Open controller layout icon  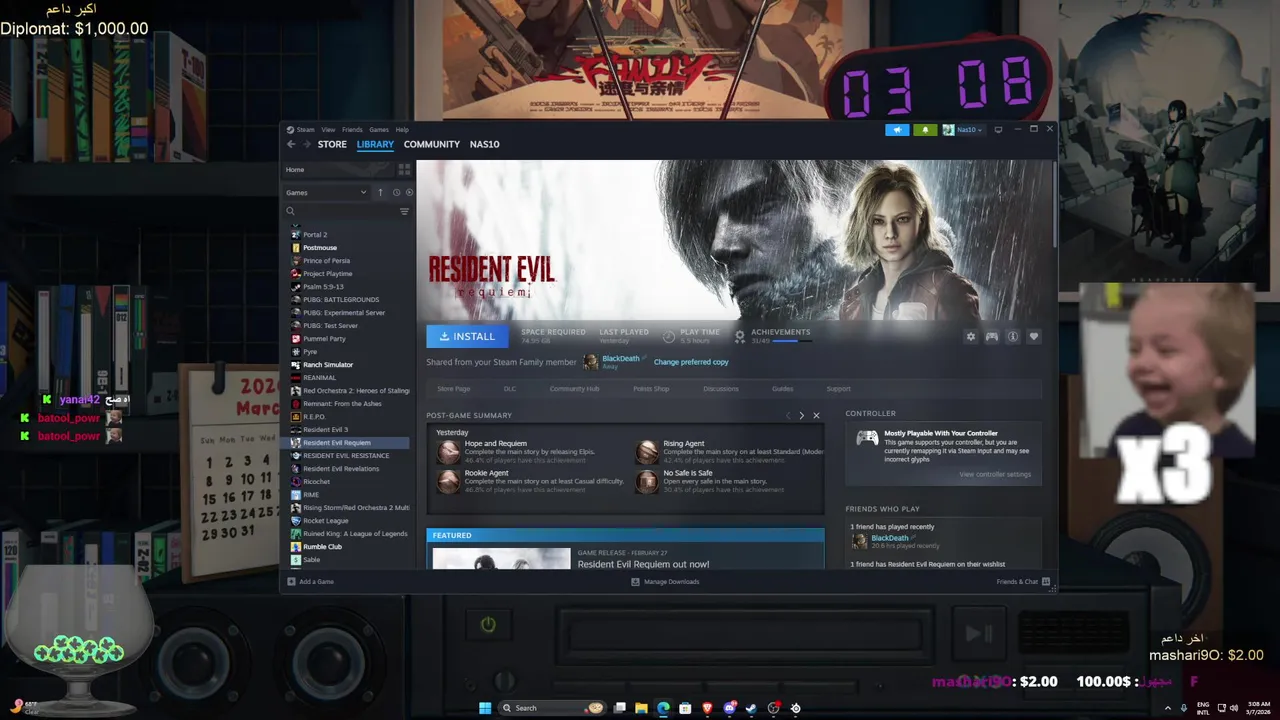pos(991,336)
